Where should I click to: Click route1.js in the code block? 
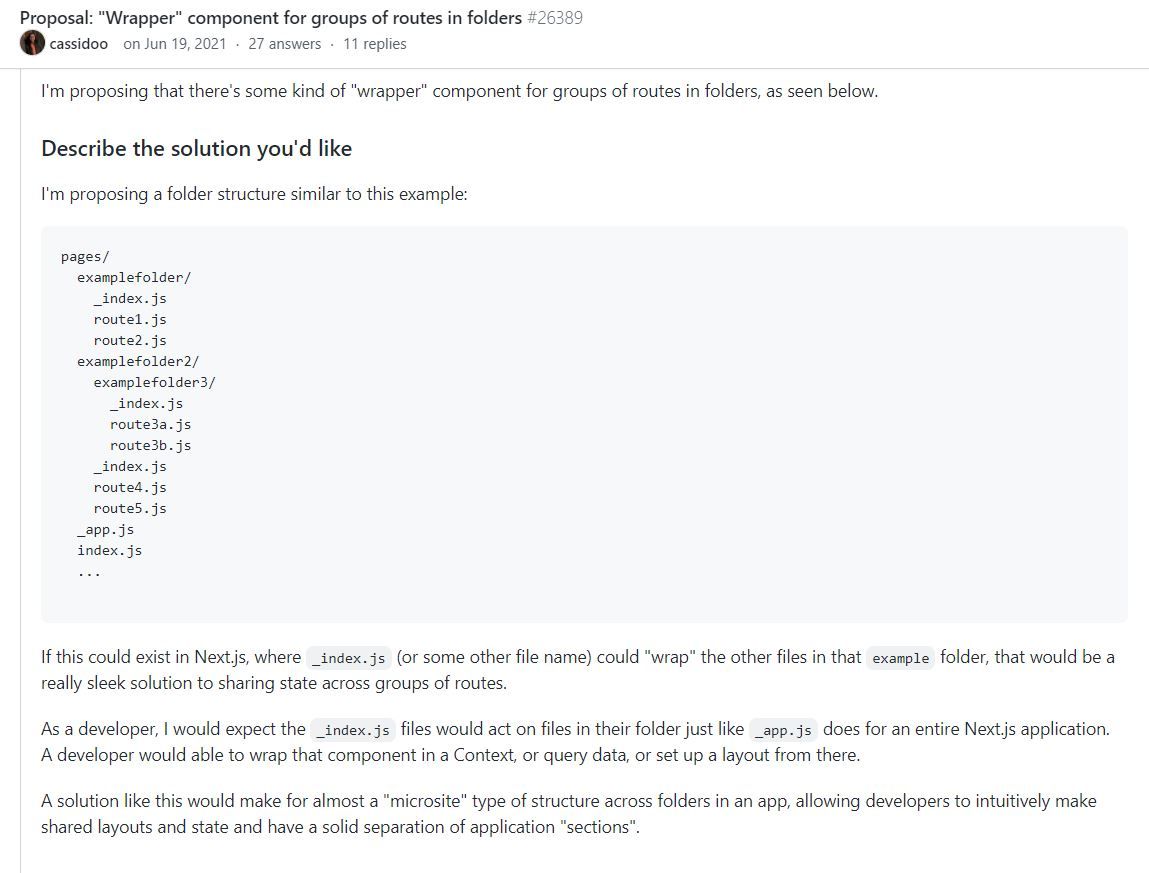130,320
